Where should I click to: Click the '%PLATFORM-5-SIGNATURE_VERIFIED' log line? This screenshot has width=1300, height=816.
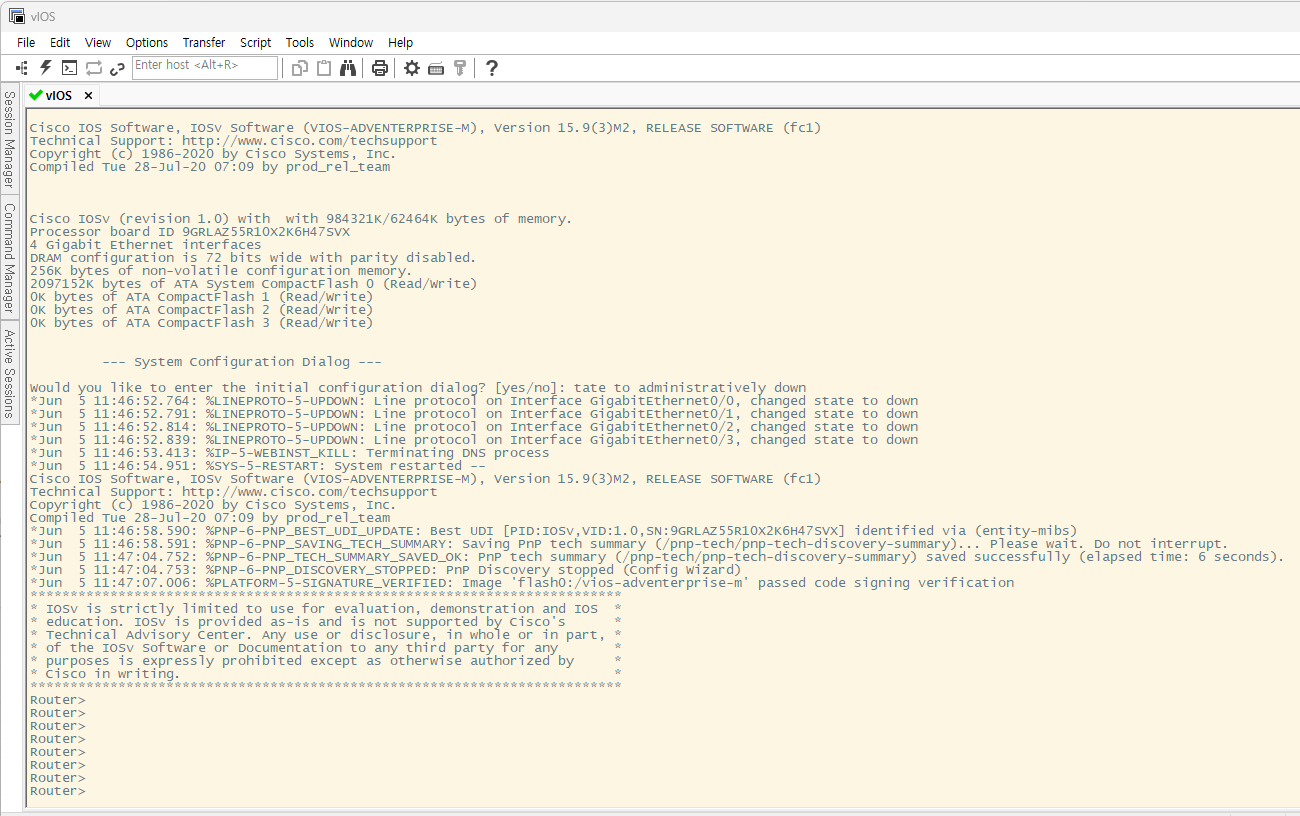[522, 583]
